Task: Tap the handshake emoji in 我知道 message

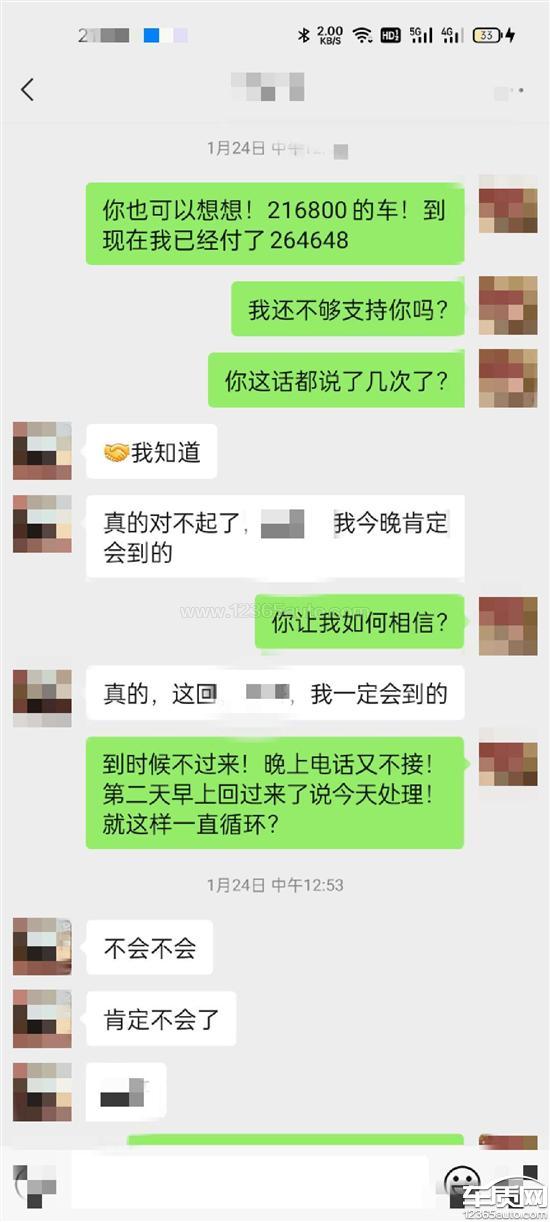Action: 117,453
